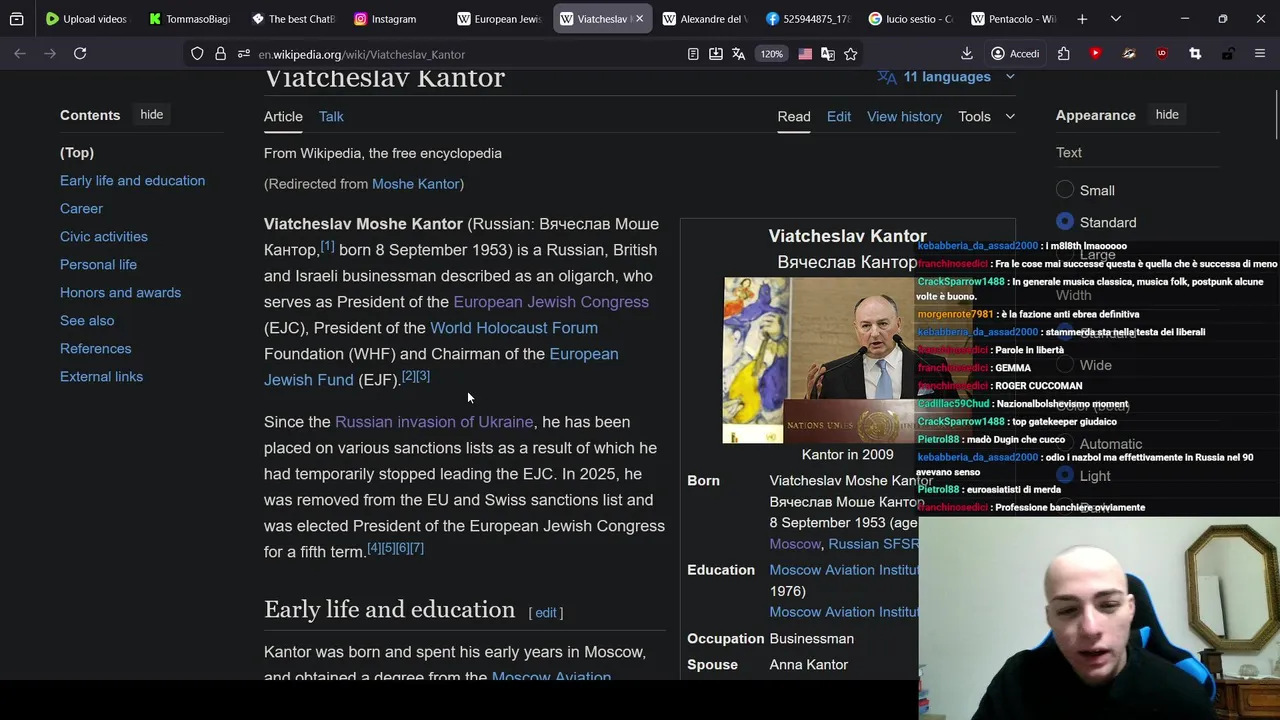The width and height of the screenshot is (1280, 720).
Task: Select Standard text size radio
Action: pyautogui.click(x=1065, y=222)
